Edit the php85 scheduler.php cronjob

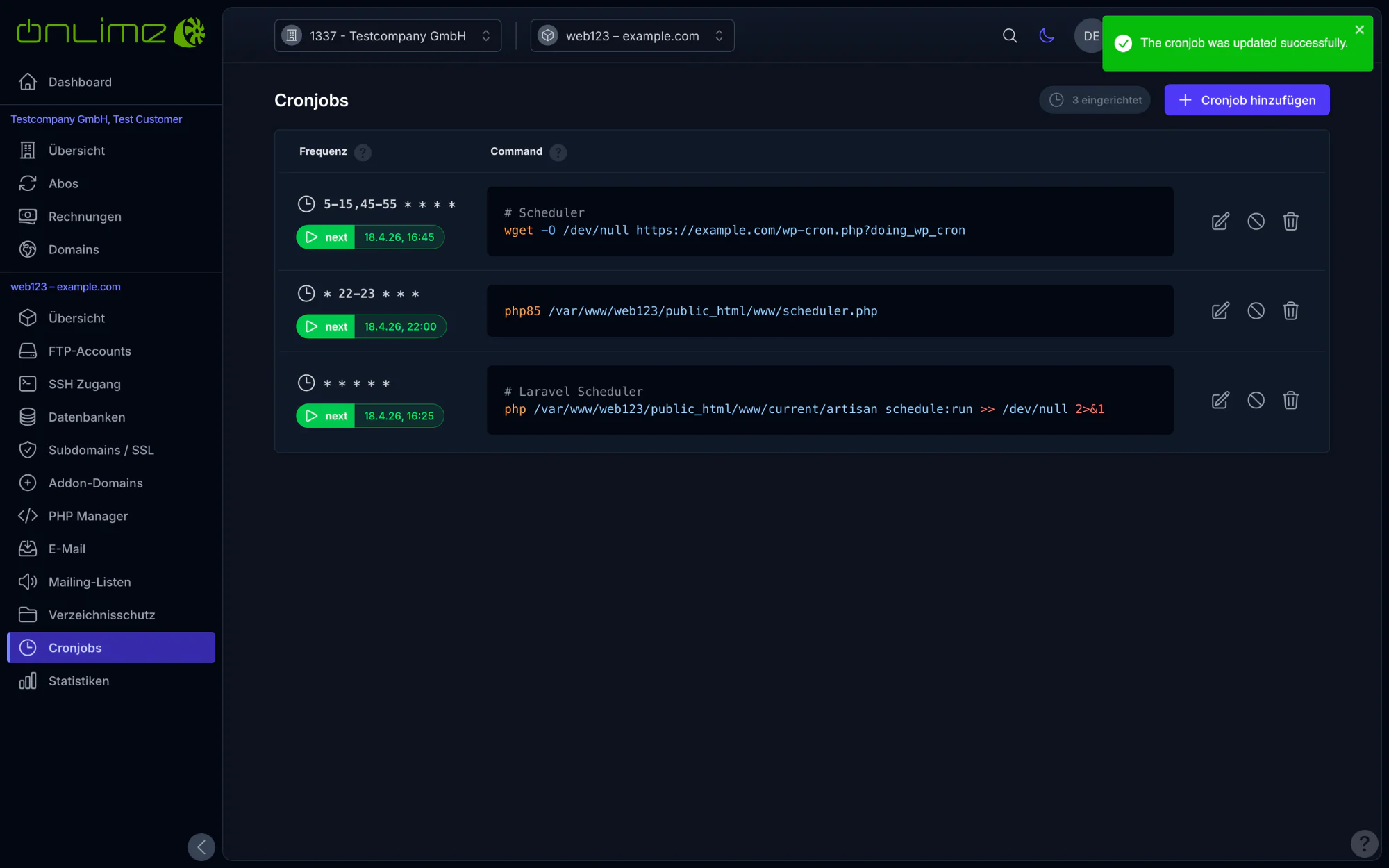pyautogui.click(x=1220, y=310)
